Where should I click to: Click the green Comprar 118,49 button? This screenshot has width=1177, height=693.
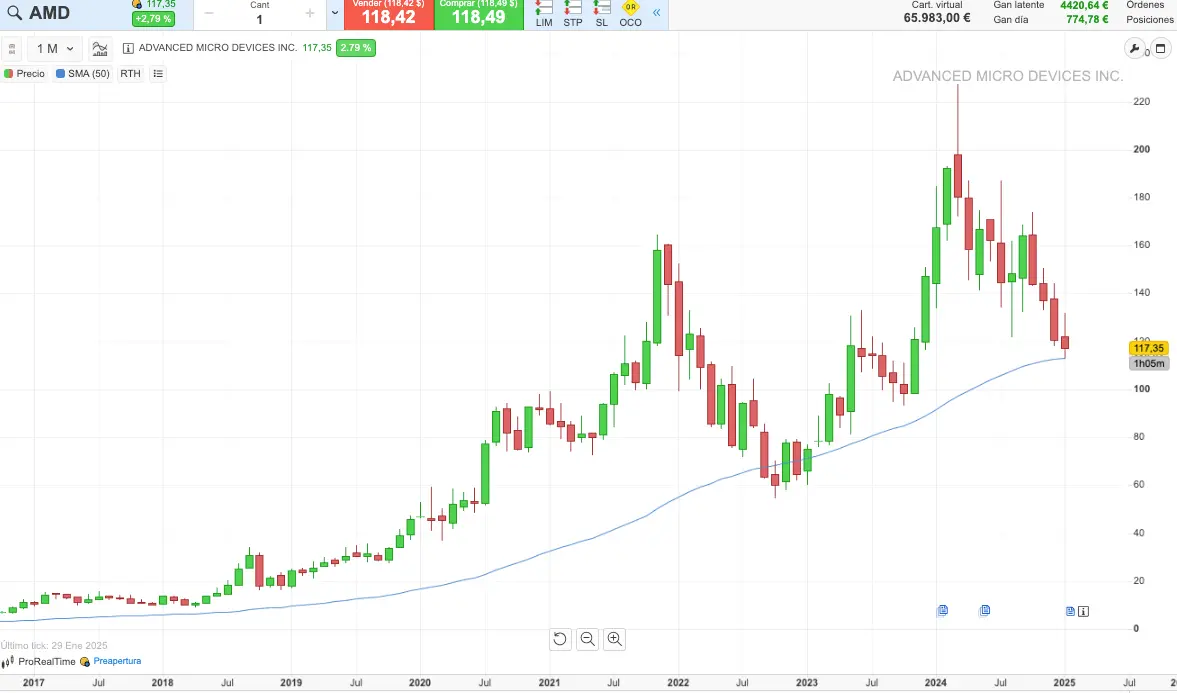(x=478, y=14)
